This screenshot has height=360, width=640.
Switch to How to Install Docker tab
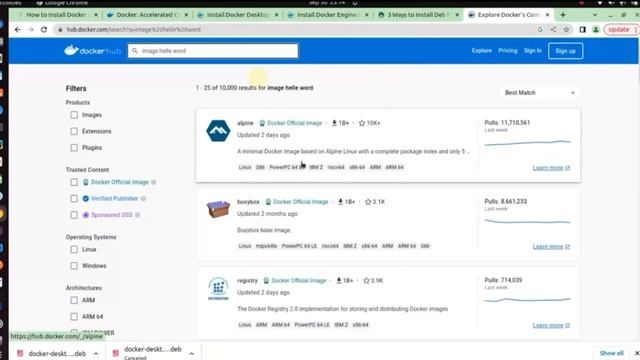(x=56, y=15)
